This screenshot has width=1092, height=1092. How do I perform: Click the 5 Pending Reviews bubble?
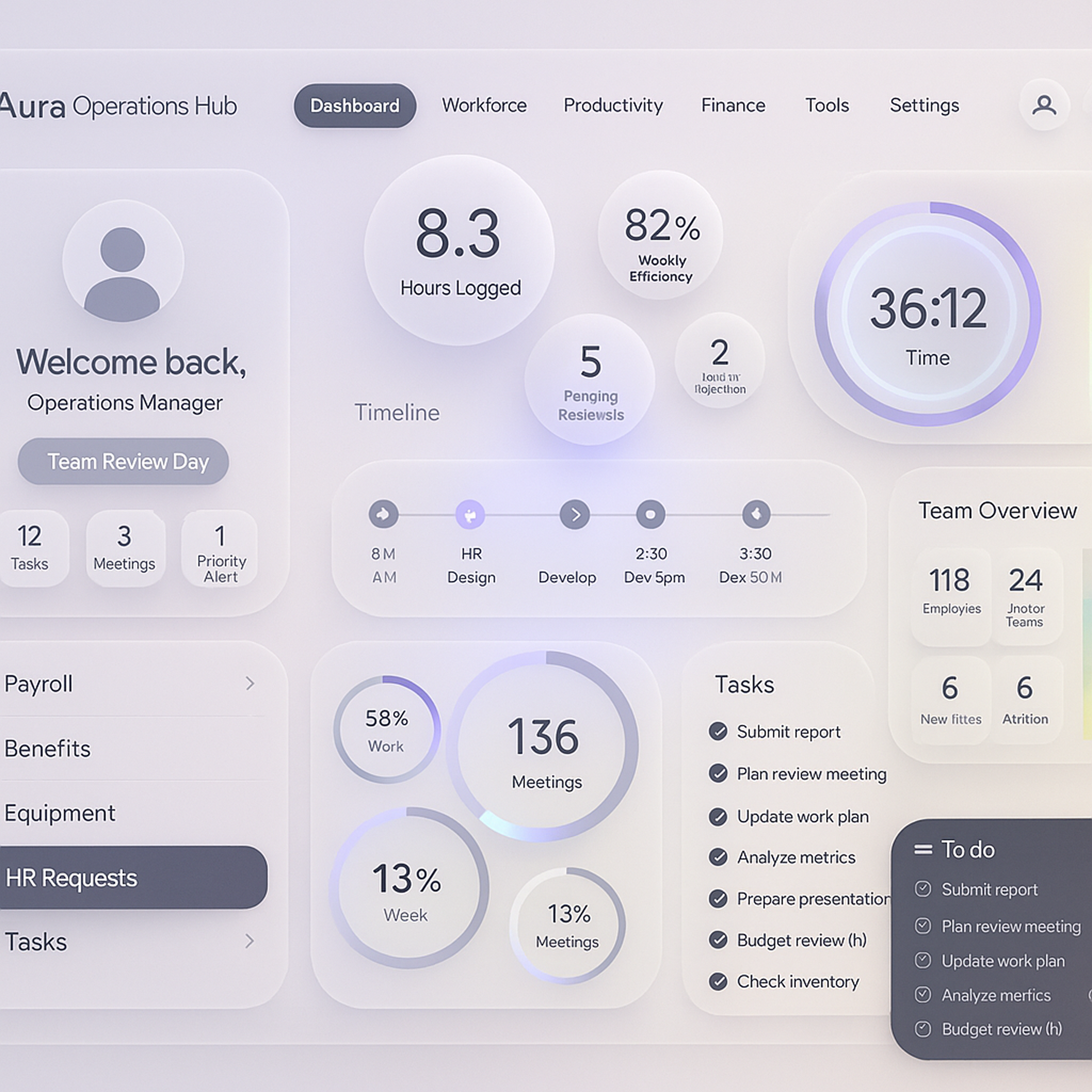[x=590, y=380]
